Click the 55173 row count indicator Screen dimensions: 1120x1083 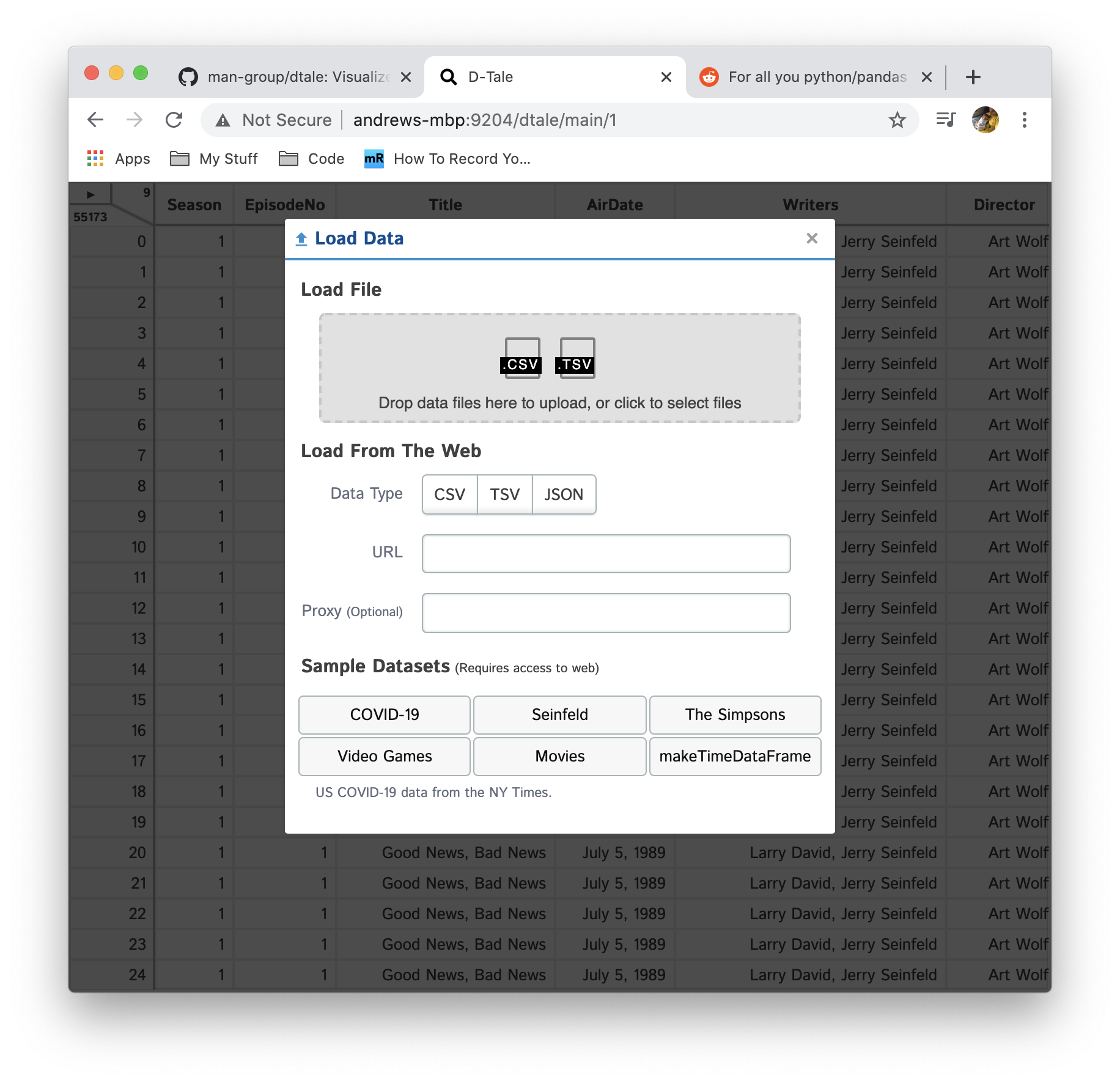click(x=90, y=217)
